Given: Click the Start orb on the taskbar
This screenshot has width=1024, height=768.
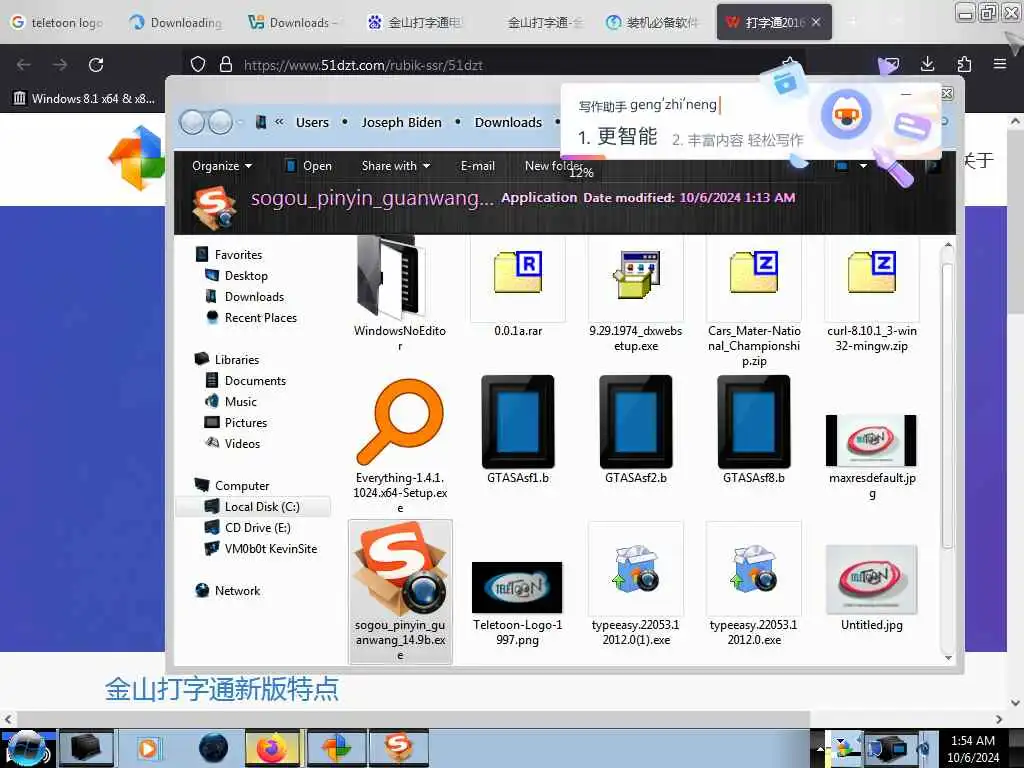Looking at the screenshot, I should (27, 748).
